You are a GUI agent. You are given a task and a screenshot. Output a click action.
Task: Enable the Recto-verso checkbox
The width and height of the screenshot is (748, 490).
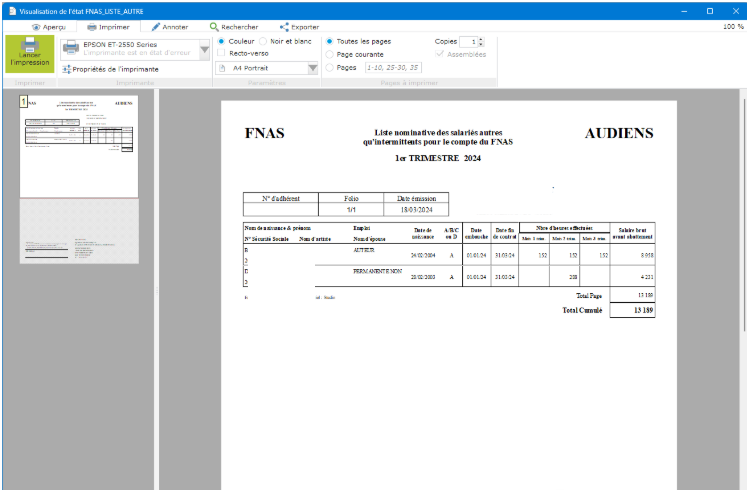221,53
